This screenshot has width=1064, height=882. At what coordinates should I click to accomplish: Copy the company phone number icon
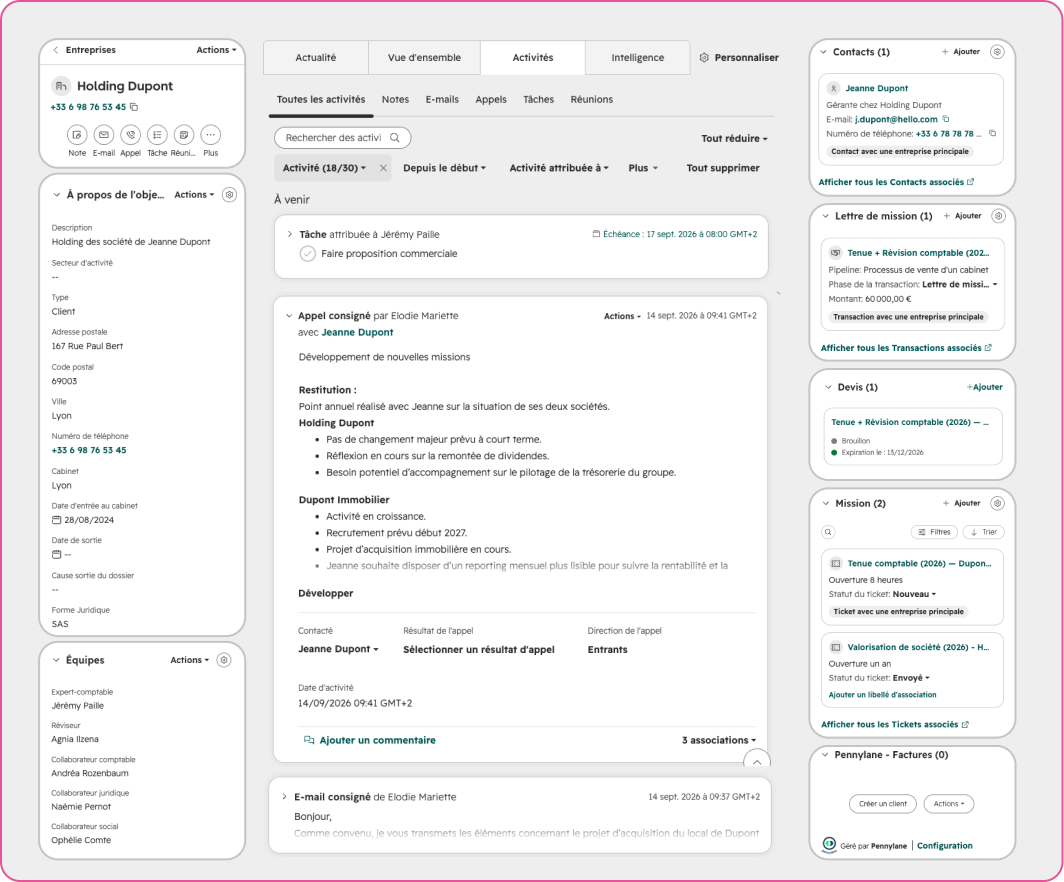coord(134,107)
